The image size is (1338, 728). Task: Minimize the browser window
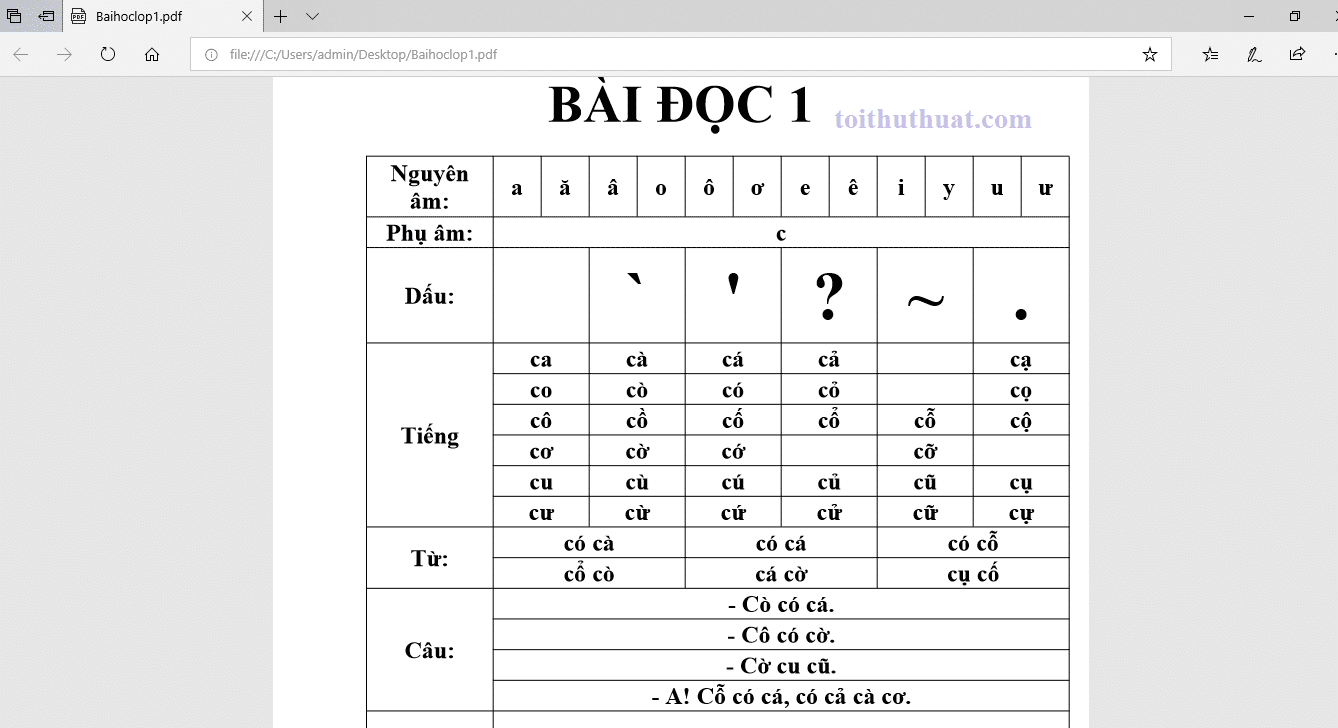point(1248,16)
